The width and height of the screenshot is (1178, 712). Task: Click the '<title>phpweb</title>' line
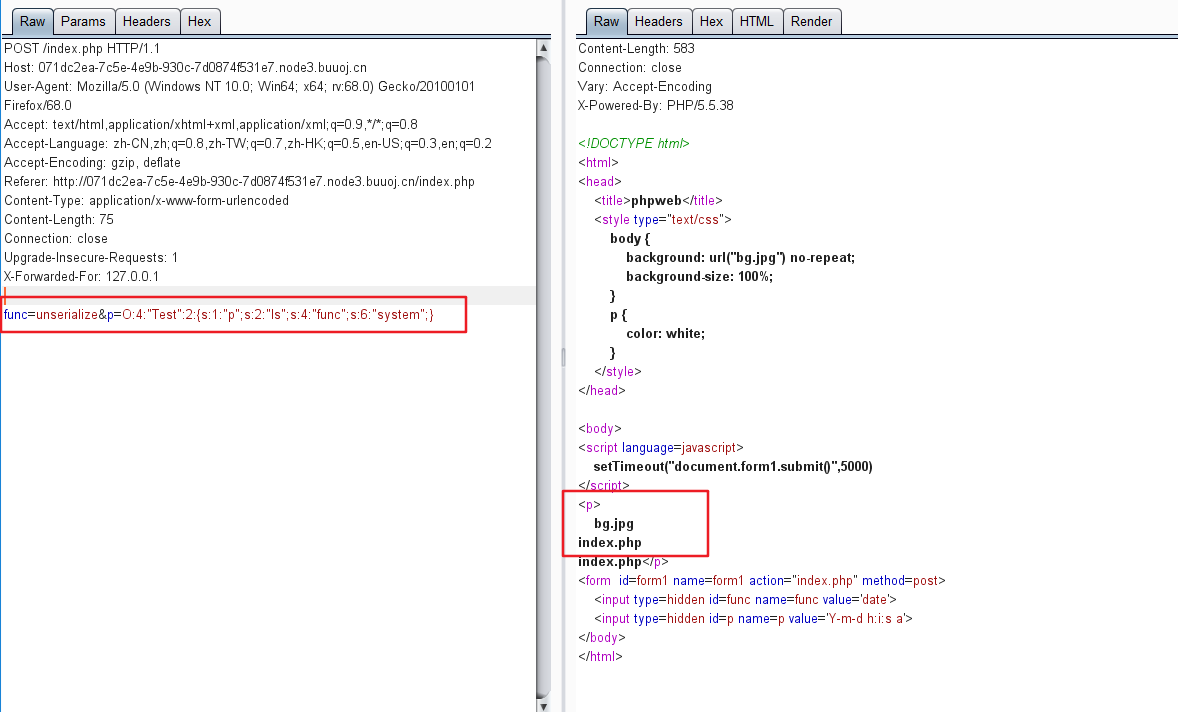click(658, 201)
